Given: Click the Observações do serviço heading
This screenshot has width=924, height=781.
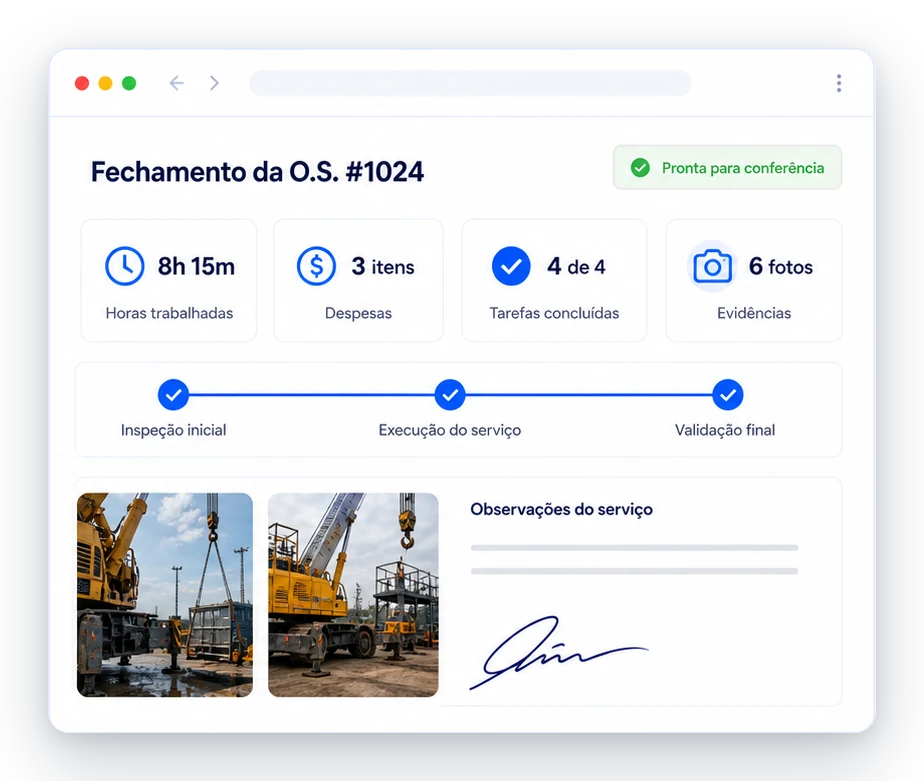Looking at the screenshot, I should coord(562,509).
